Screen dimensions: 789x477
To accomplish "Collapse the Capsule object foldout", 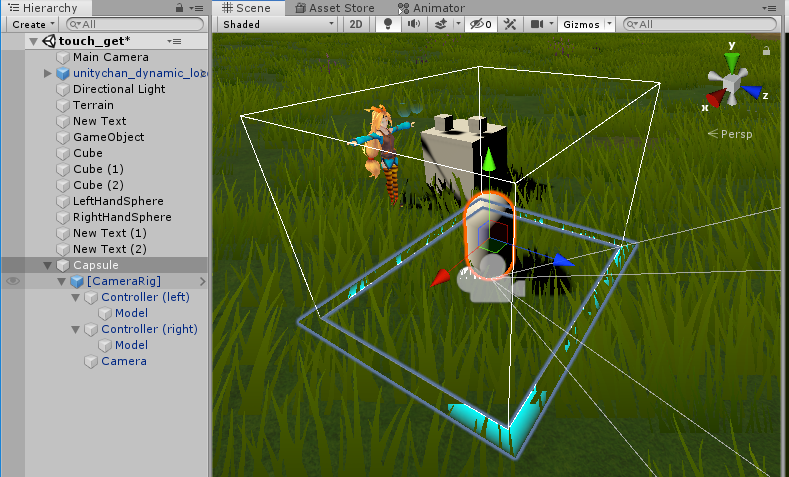I will pos(47,265).
